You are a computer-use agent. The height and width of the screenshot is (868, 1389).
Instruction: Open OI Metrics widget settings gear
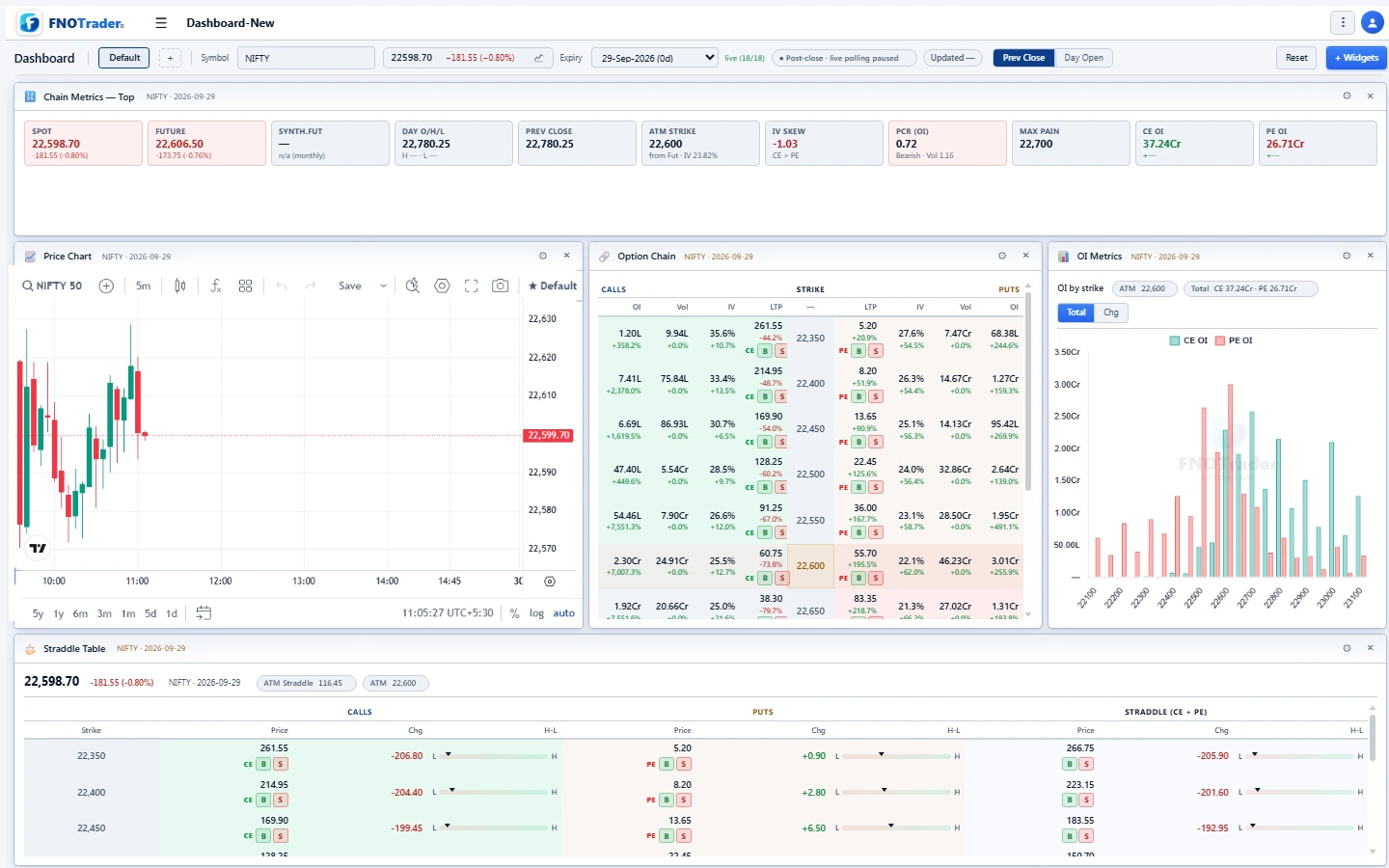tap(1347, 257)
